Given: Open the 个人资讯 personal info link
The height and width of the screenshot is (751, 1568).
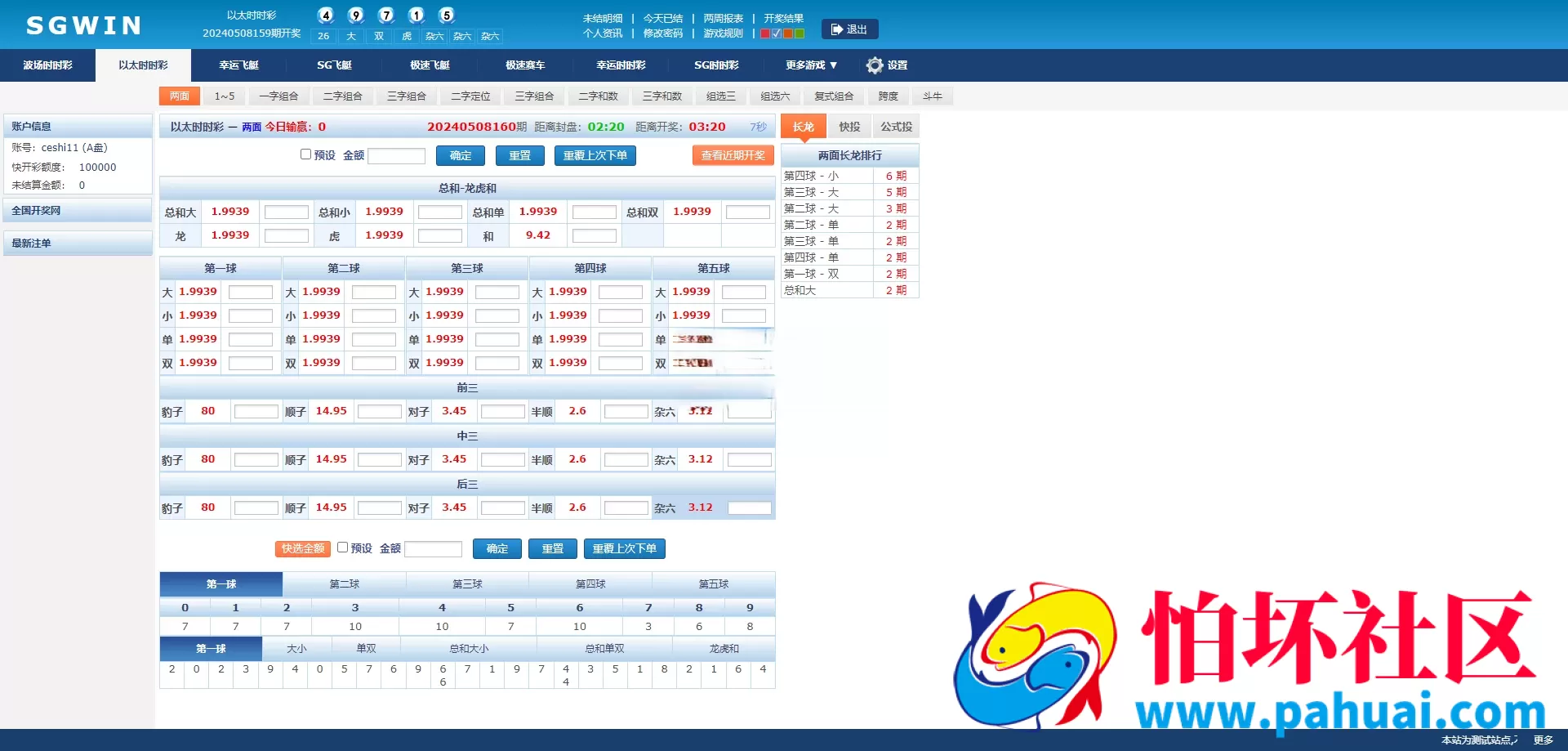Looking at the screenshot, I should (x=603, y=34).
